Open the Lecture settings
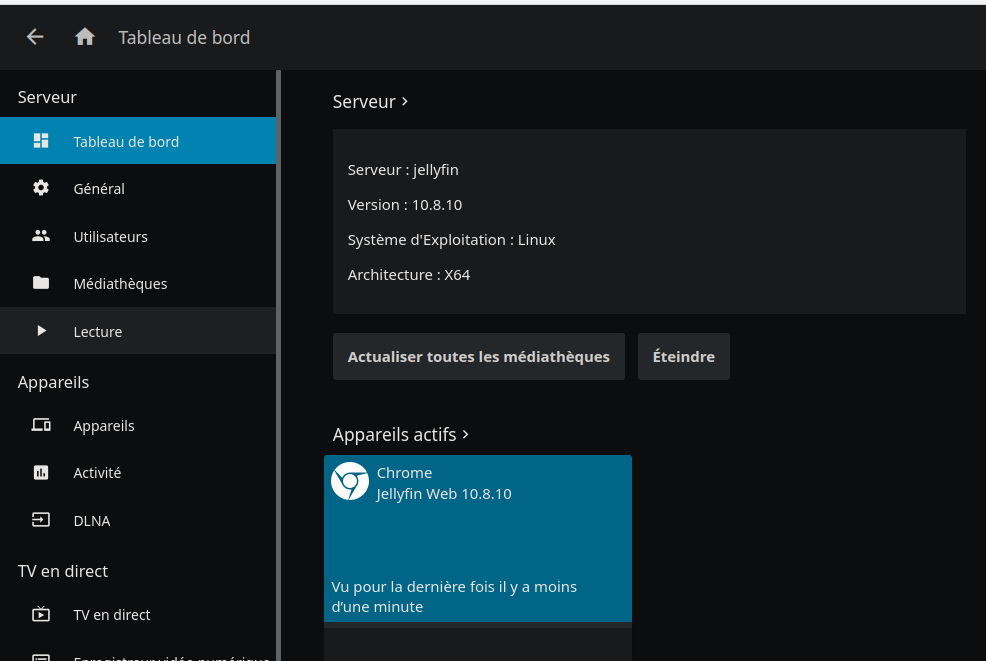This screenshot has height=661, width=986. (138, 331)
